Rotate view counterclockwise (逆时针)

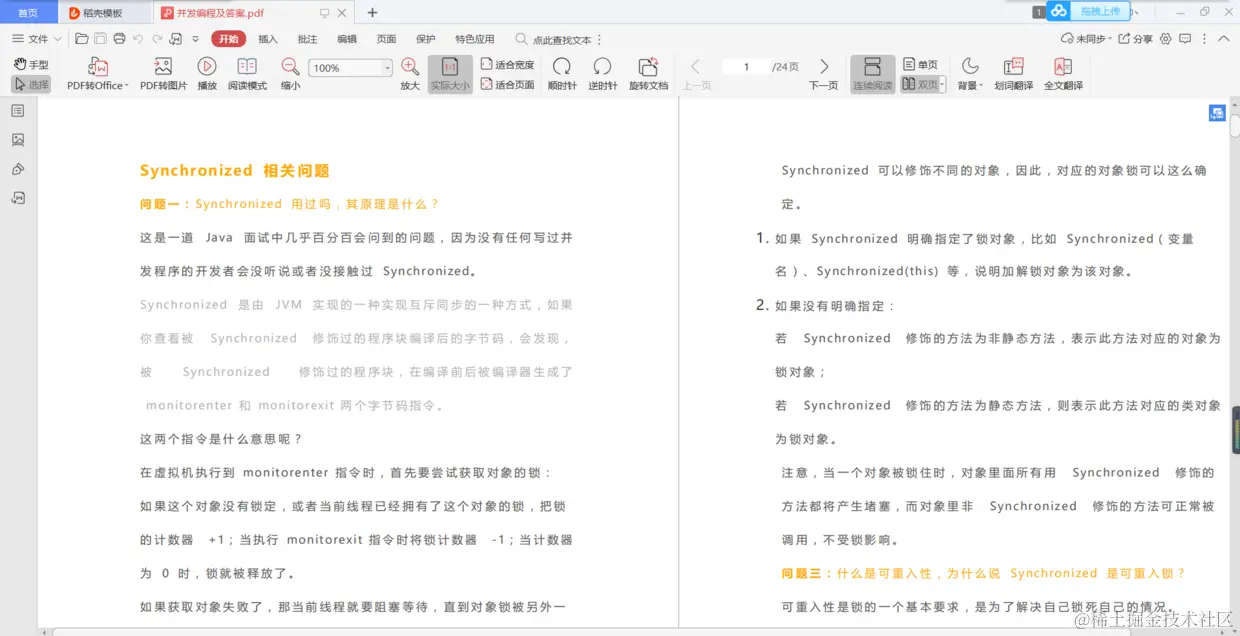coord(602,74)
